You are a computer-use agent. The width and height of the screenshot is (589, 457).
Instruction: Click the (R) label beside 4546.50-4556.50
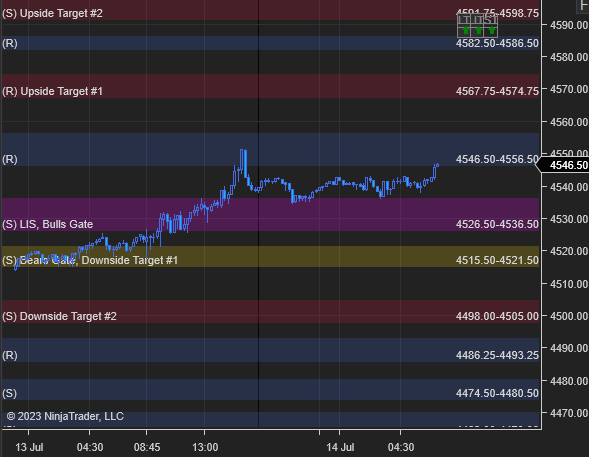tap(10, 159)
